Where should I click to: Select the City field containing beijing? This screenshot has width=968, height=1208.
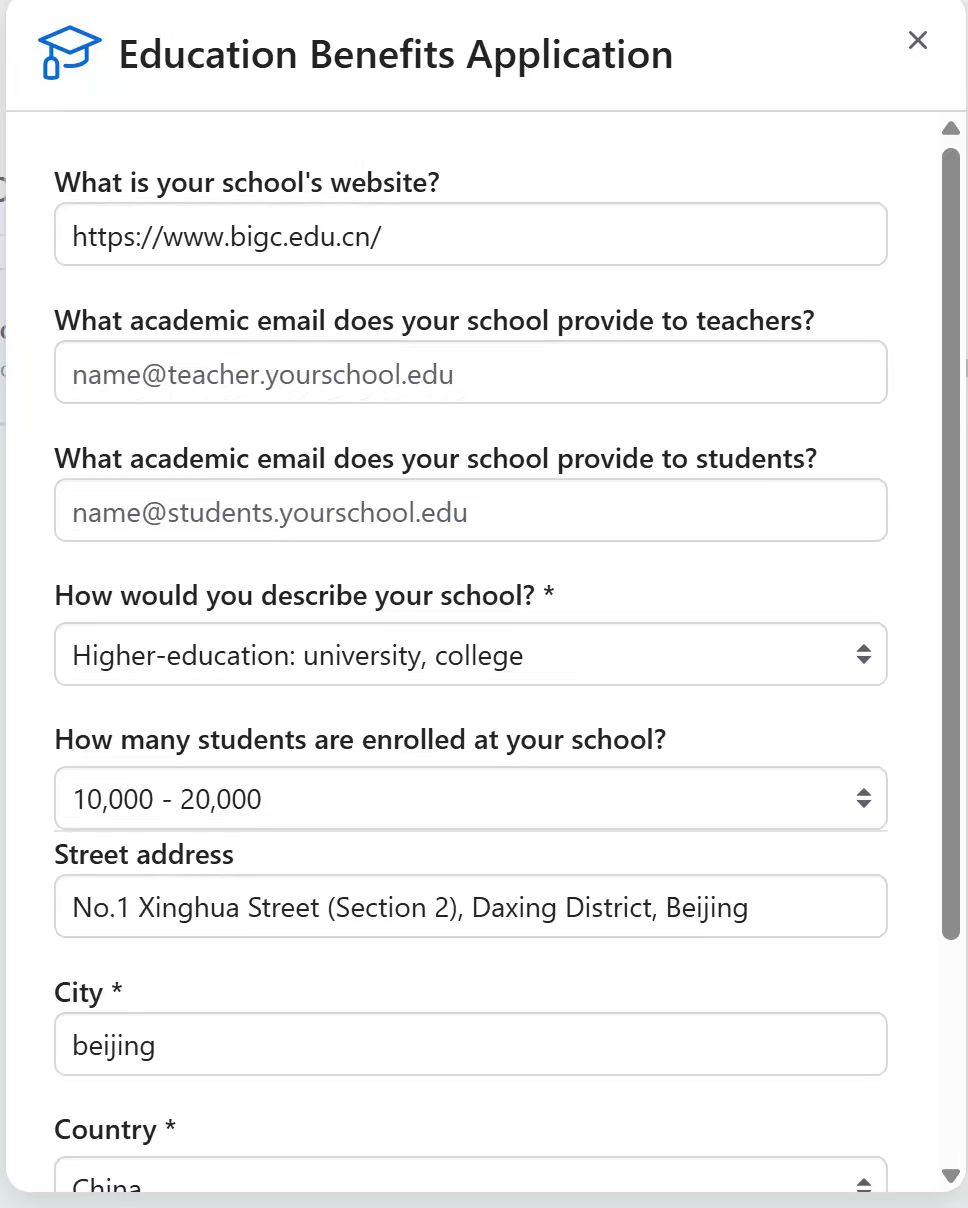pyautogui.click(x=470, y=1045)
